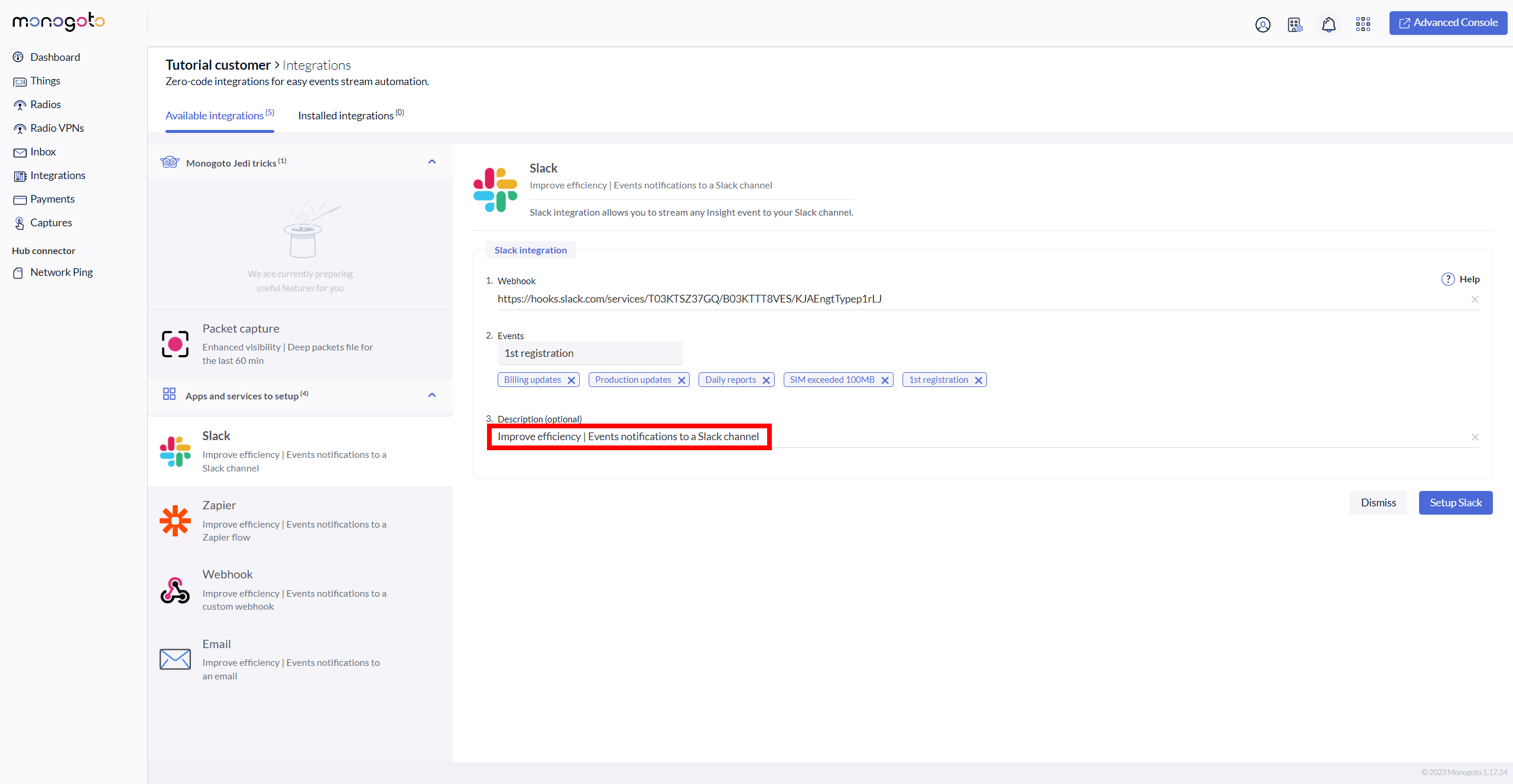The height and width of the screenshot is (784, 1513).
Task: Open the Events selection dropdown
Action: pos(589,353)
